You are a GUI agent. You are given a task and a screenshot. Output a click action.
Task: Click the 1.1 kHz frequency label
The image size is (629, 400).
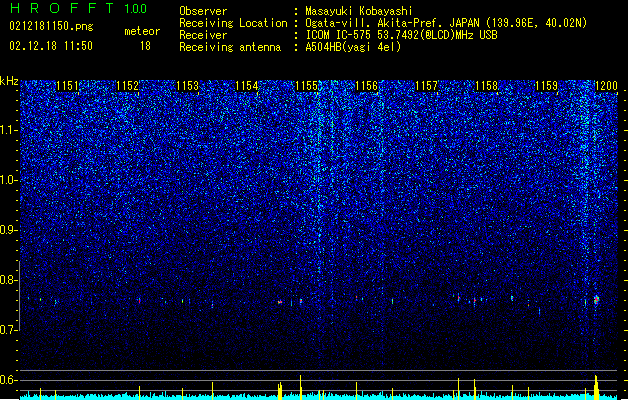[9, 130]
